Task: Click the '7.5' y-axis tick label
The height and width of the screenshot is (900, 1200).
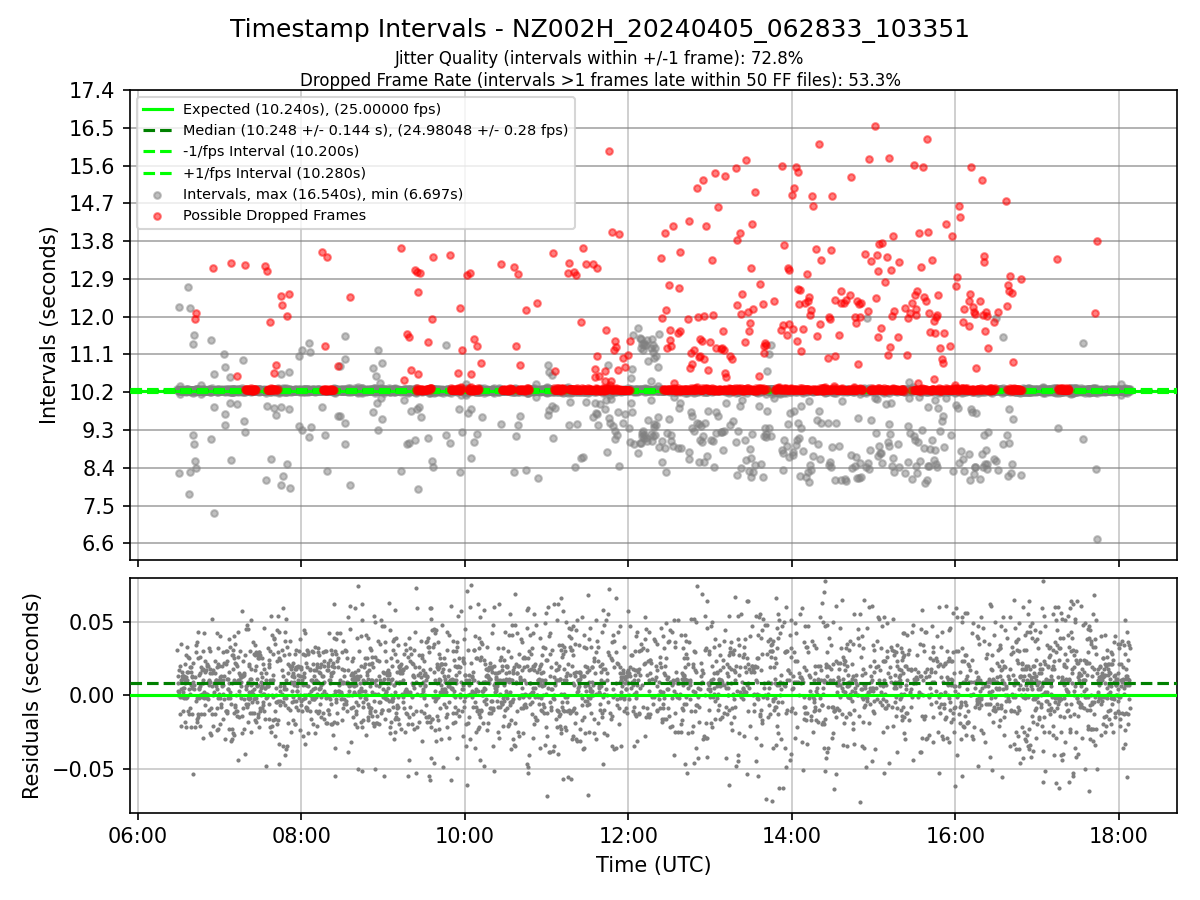Action: pyautogui.click(x=96, y=506)
